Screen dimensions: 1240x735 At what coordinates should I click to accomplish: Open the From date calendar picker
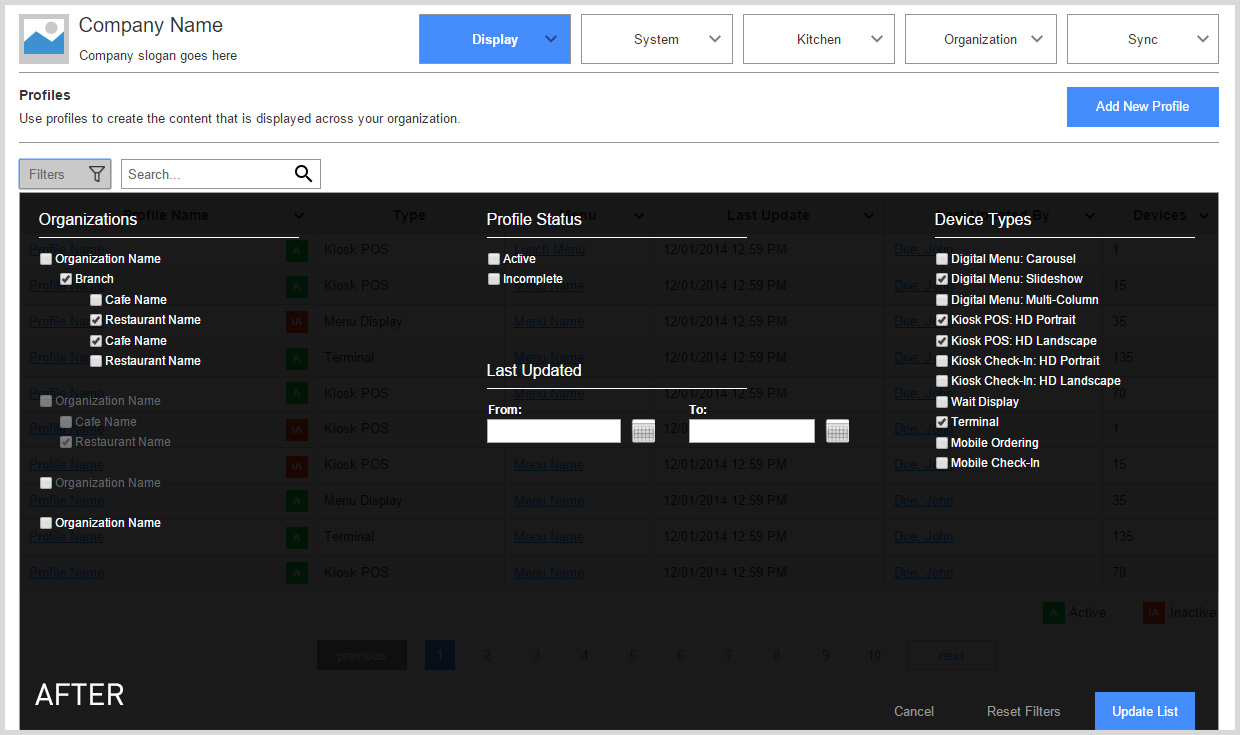(x=643, y=431)
